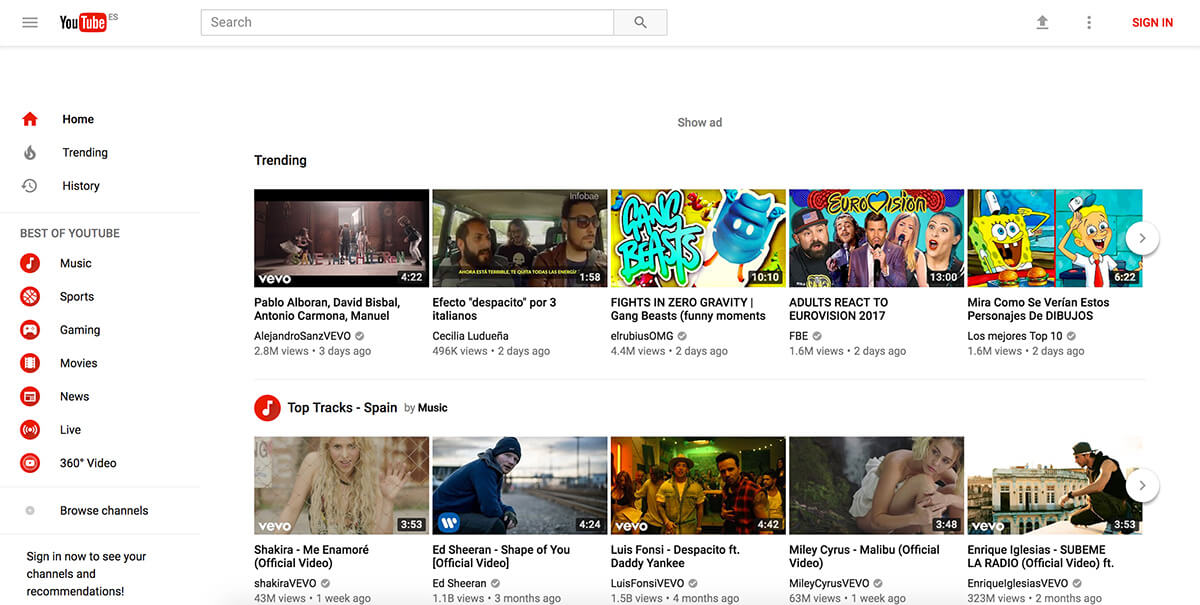Open Shakira Me Enamoré video thumbnail
Image resolution: width=1200 pixels, height=605 pixels.
[x=341, y=486]
